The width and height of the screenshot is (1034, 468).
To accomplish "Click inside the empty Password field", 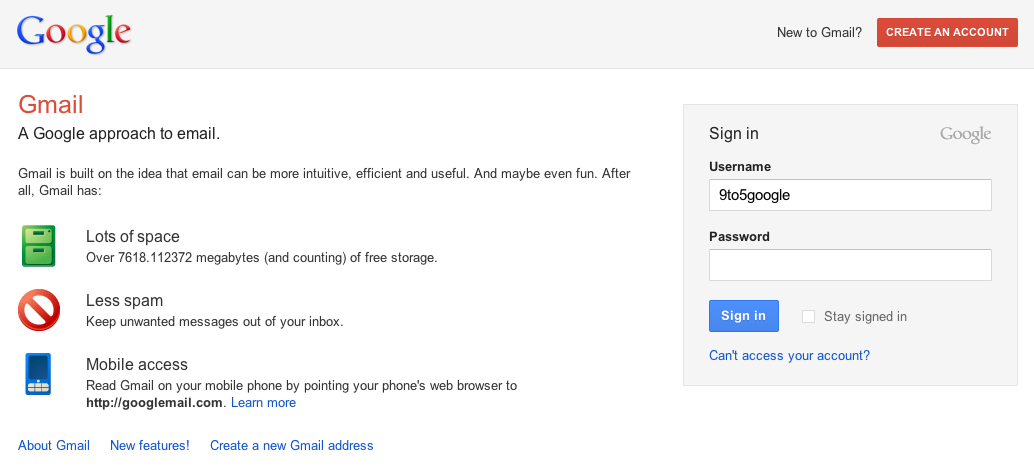I will 849,265.
